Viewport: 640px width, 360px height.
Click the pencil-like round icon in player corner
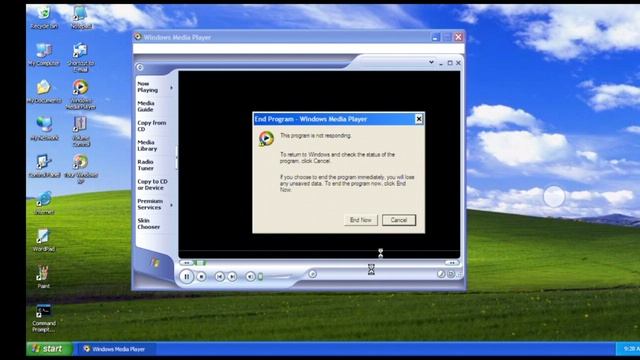441,274
